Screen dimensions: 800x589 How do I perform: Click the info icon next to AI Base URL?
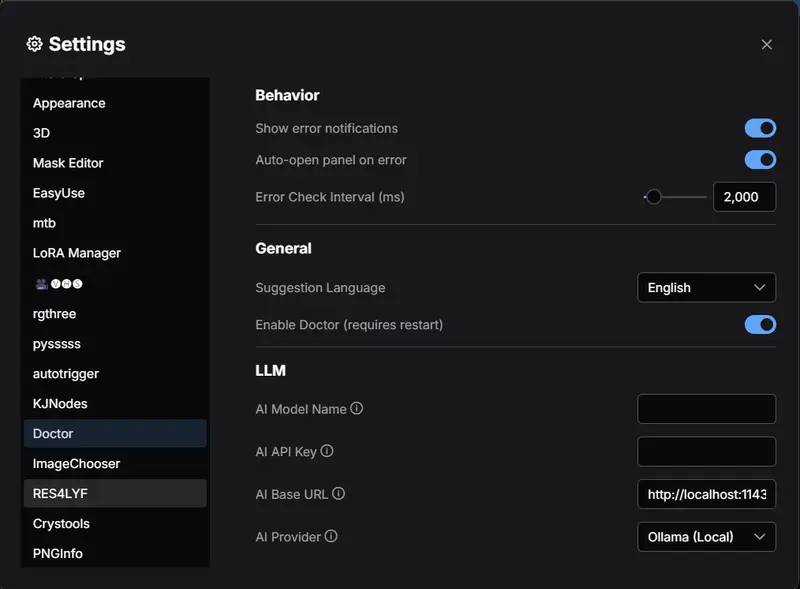click(338, 494)
